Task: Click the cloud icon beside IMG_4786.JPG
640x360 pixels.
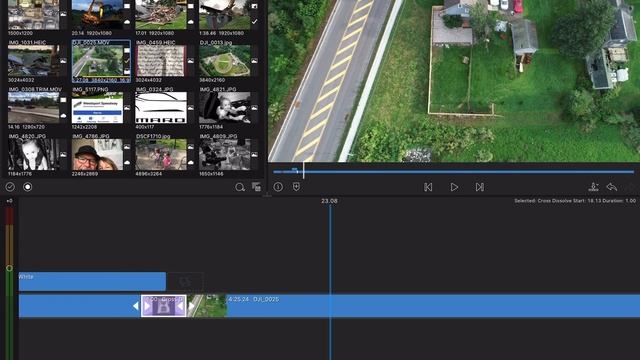Action: (127, 163)
